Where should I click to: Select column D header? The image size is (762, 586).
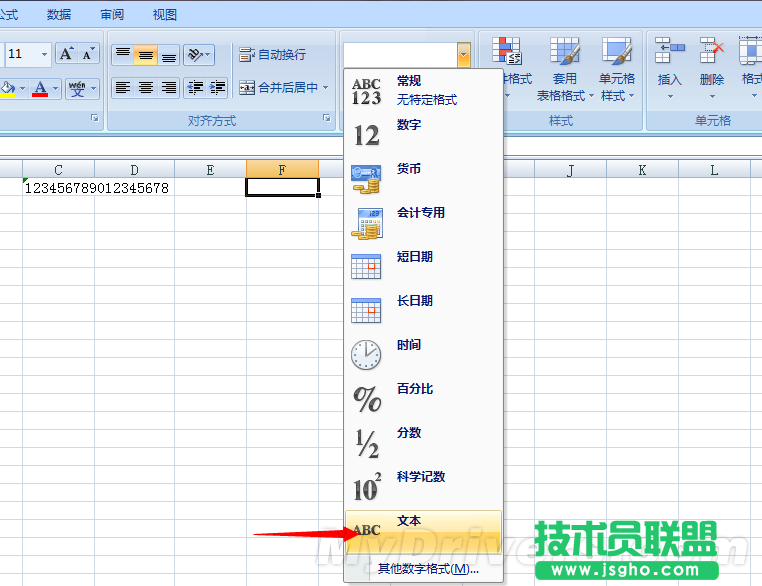point(134,170)
